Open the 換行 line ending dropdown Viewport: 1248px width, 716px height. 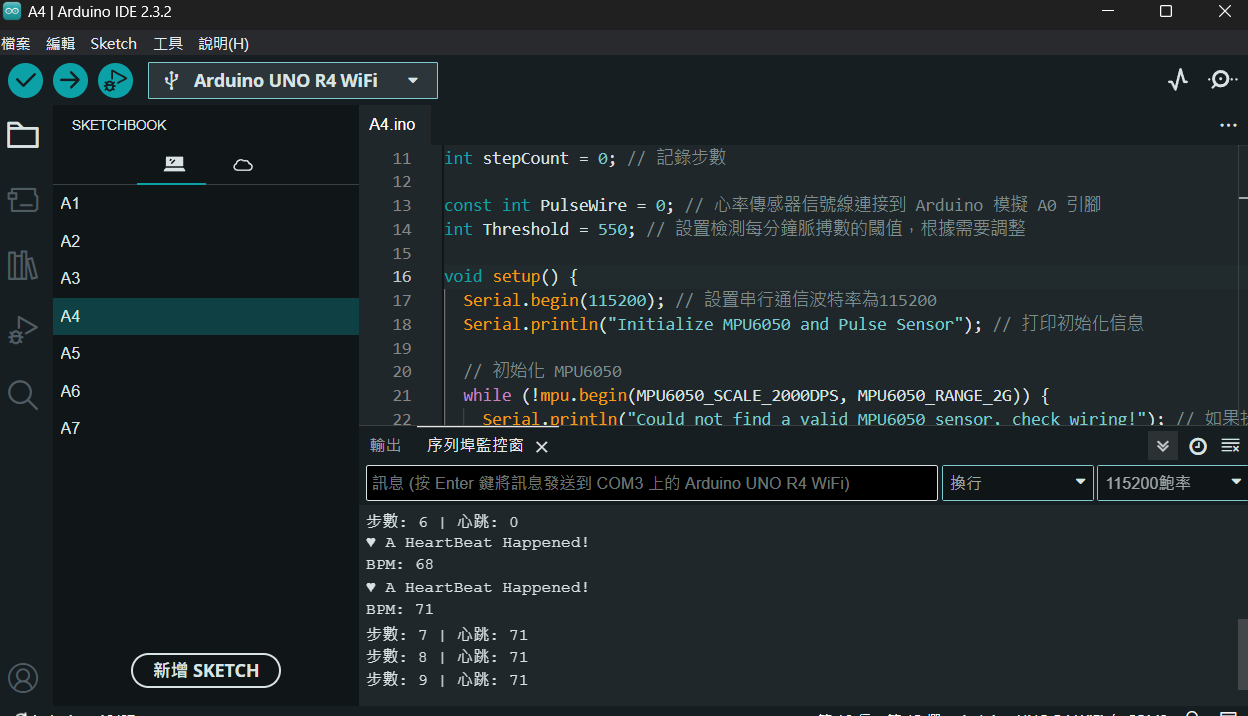1018,483
